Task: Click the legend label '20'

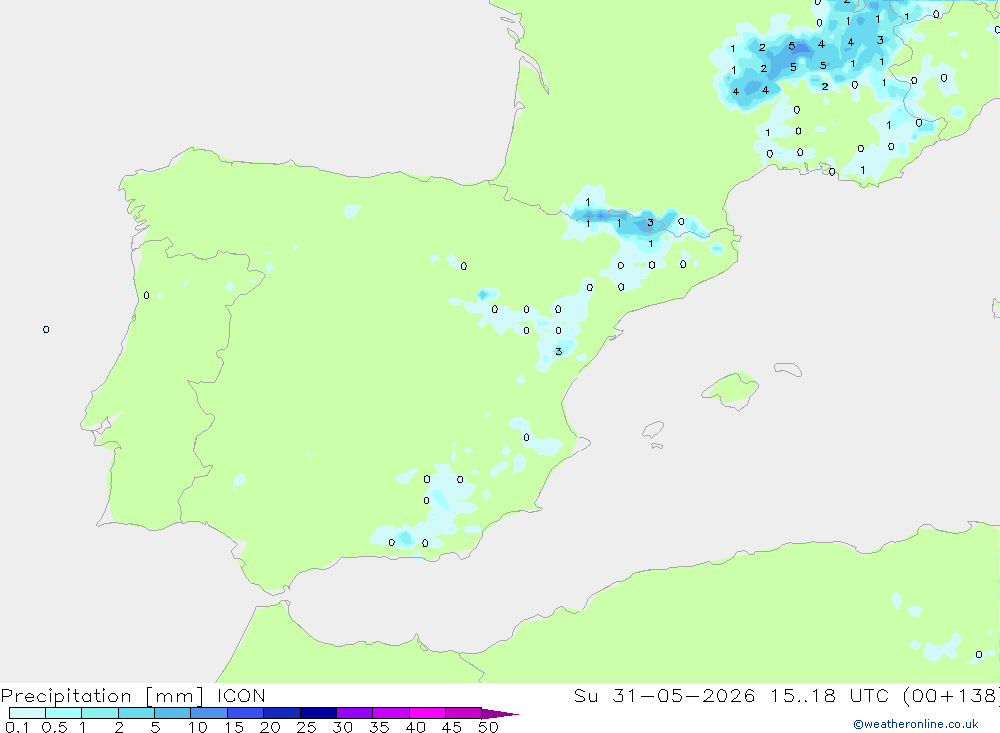Action: coord(270,727)
